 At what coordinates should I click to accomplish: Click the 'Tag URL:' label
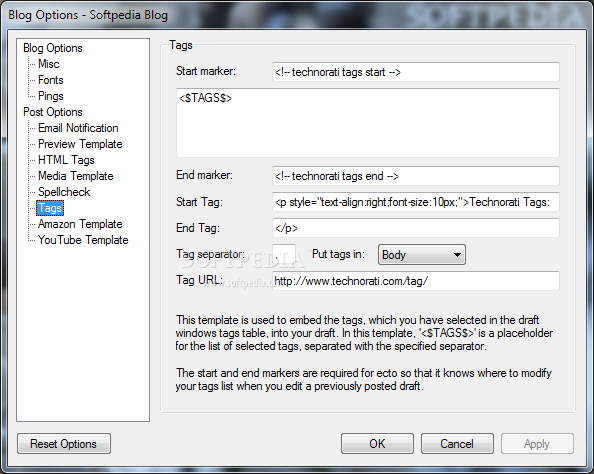click(x=199, y=280)
